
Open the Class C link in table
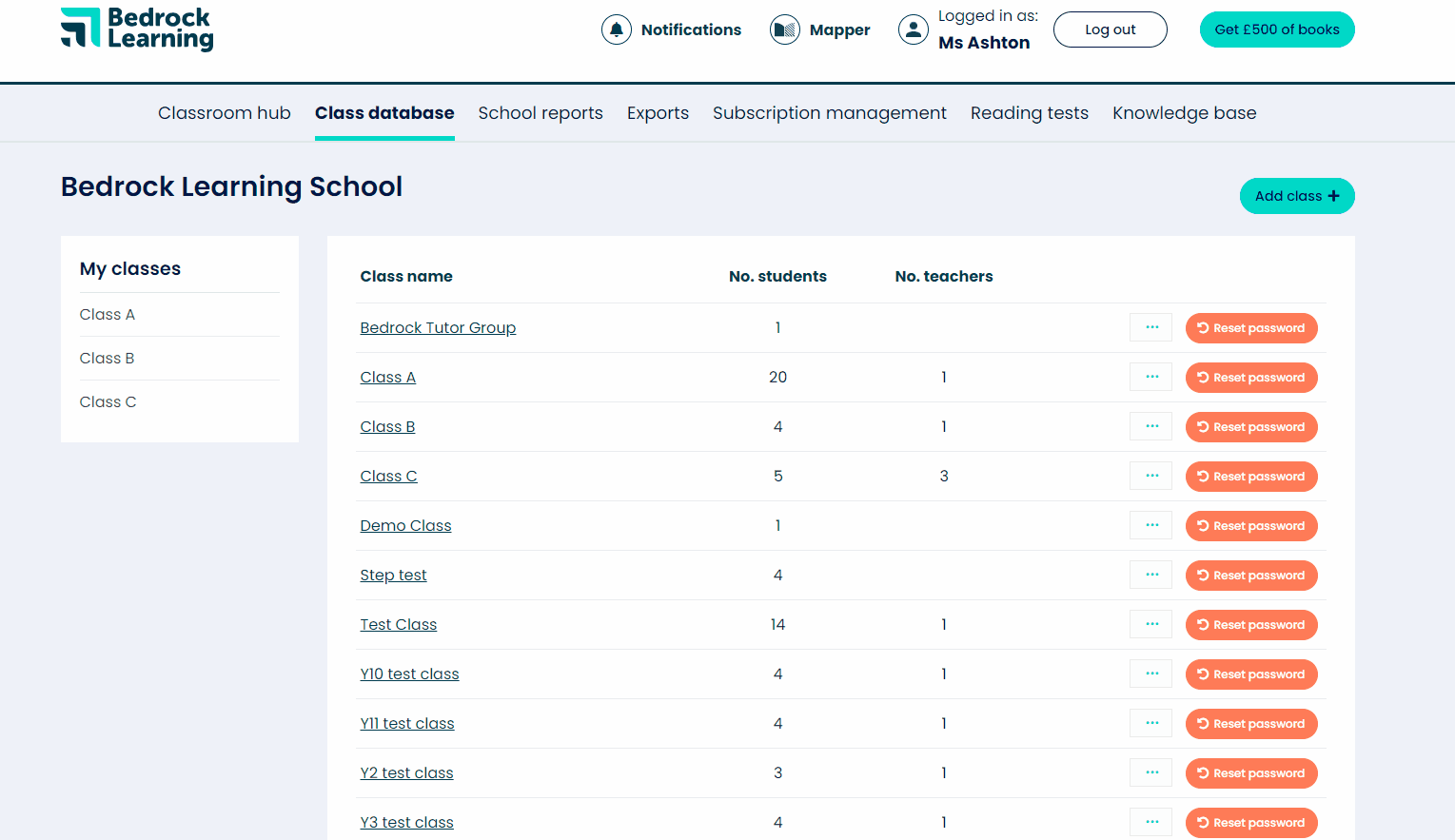[x=388, y=476]
